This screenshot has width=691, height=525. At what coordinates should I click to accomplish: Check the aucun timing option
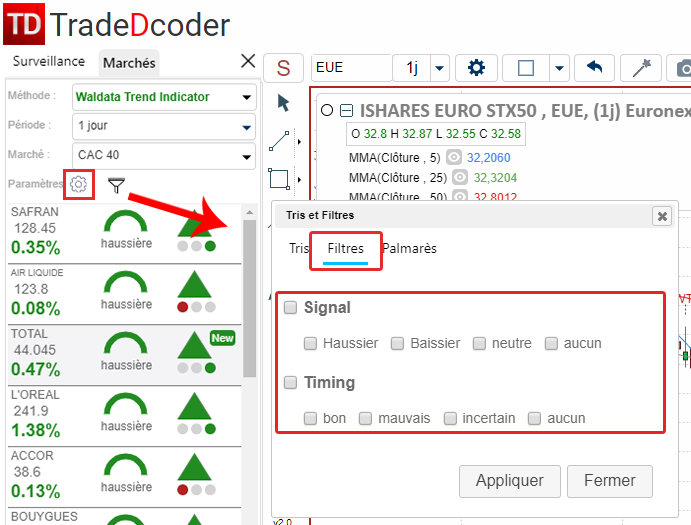[535, 418]
